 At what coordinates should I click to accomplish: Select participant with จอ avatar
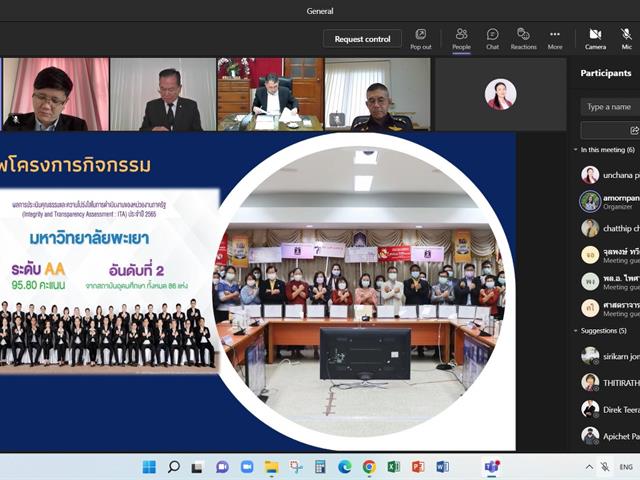tap(610, 255)
